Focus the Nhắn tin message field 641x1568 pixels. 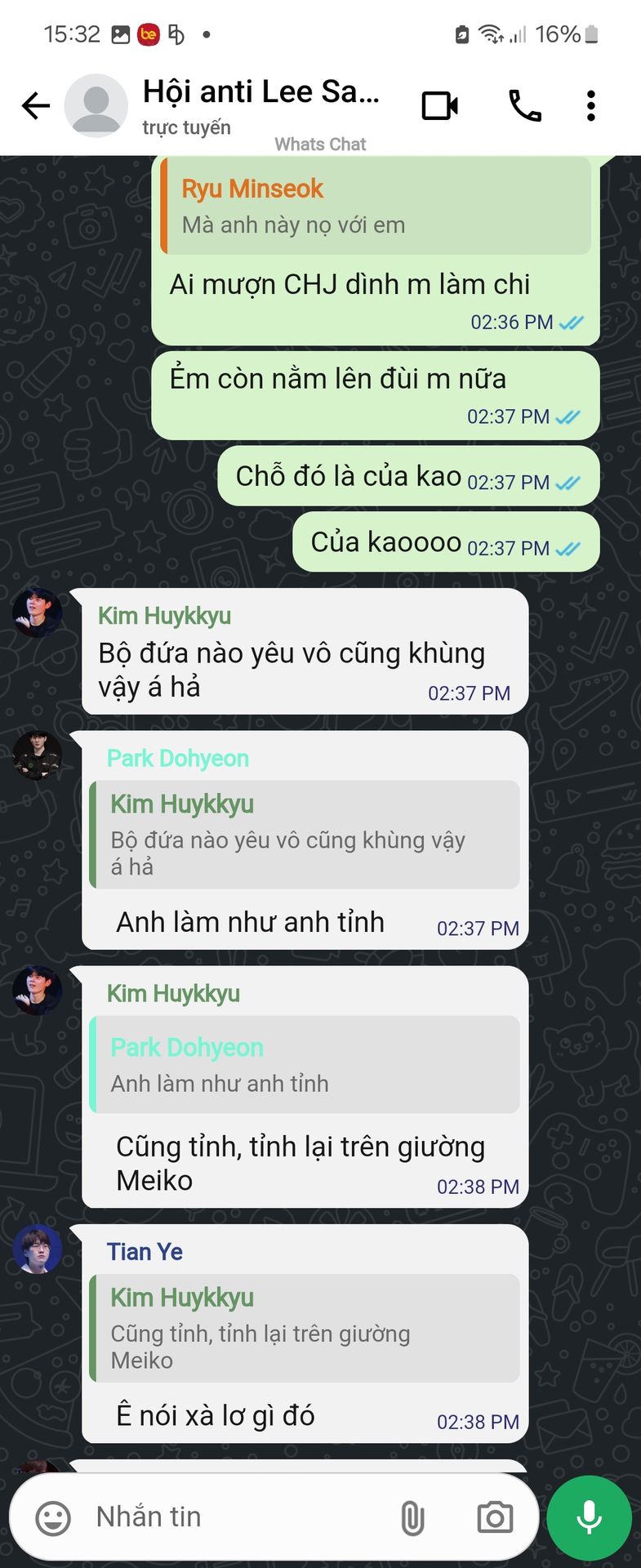point(237,1517)
